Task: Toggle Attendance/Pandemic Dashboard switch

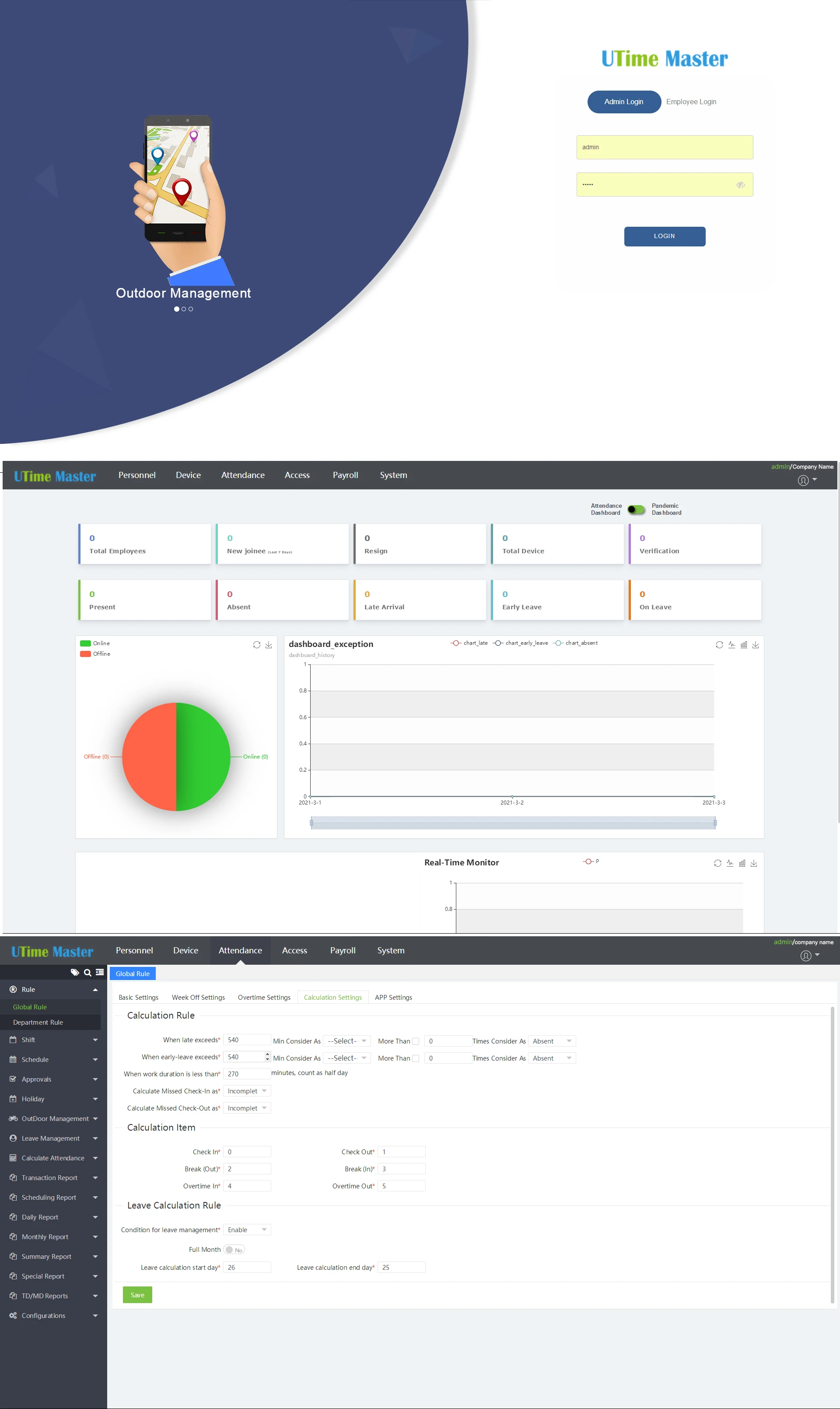Action: click(636, 509)
